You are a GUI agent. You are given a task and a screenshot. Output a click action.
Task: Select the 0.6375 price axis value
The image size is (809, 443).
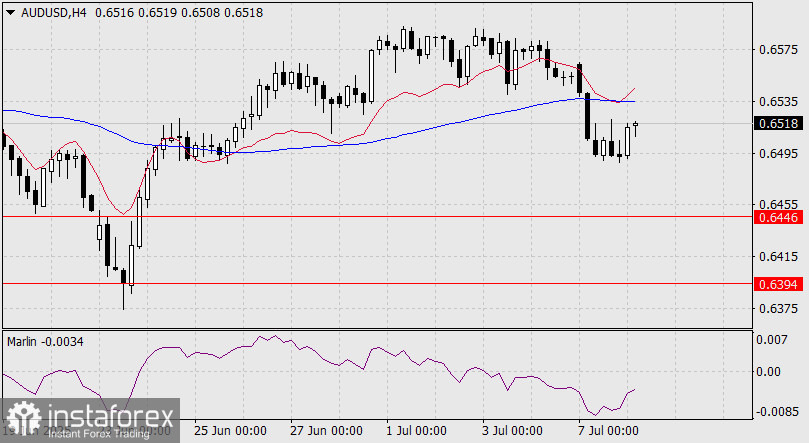[x=778, y=308]
